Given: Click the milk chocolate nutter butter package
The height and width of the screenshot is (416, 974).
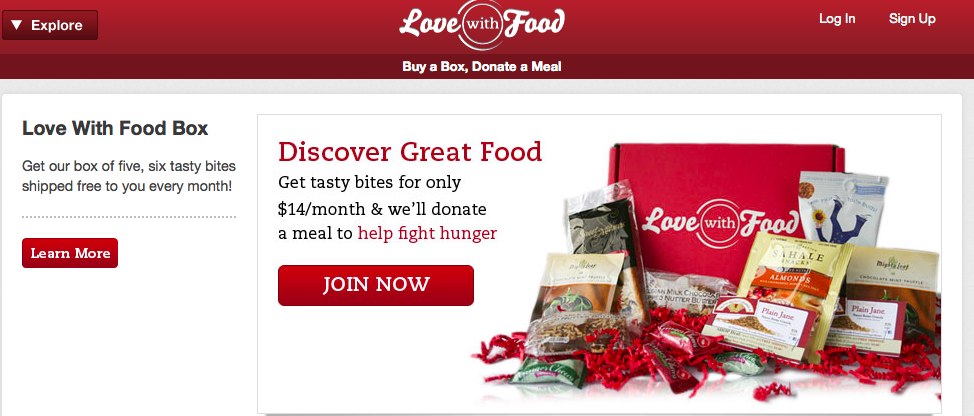Looking at the screenshot, I should coord(690,292).
